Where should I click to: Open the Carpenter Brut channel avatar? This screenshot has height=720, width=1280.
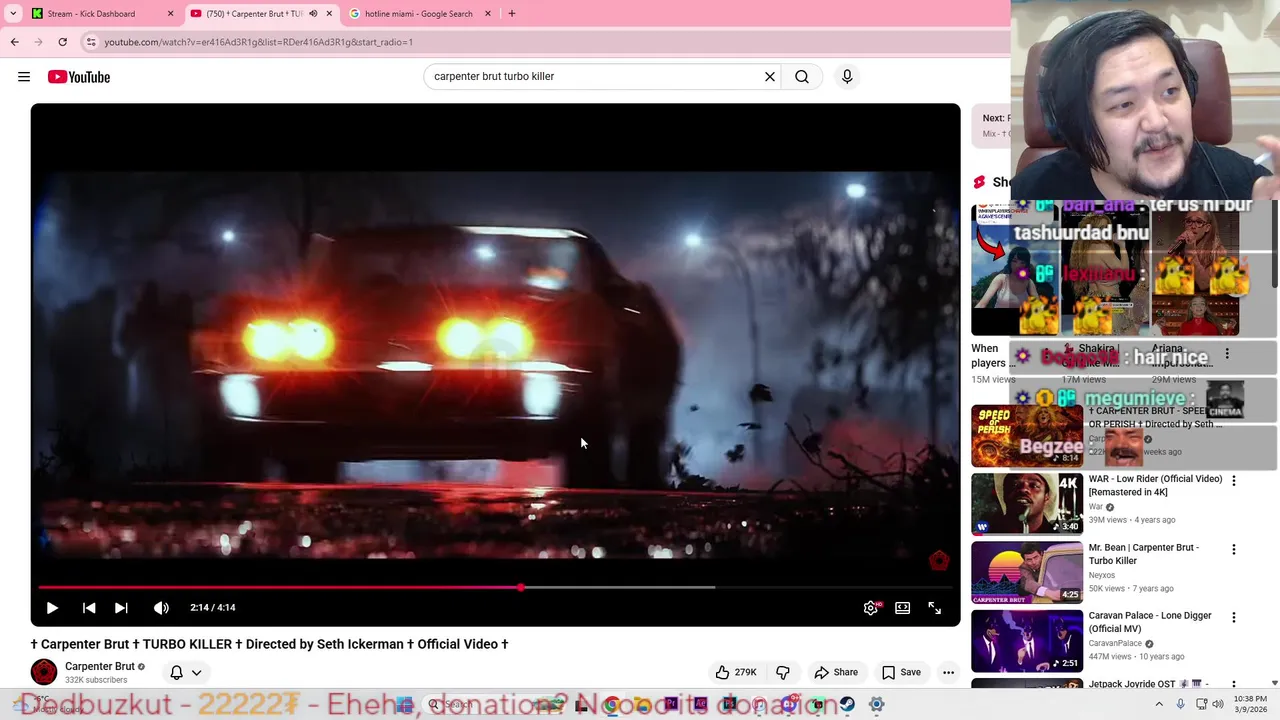click(44, 672)
